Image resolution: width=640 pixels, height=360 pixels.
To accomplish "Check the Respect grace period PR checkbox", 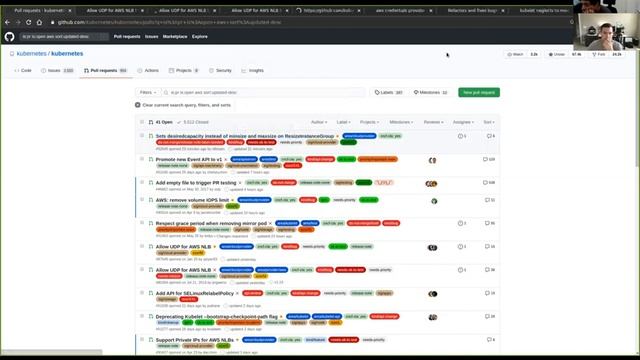I will 142,223.
